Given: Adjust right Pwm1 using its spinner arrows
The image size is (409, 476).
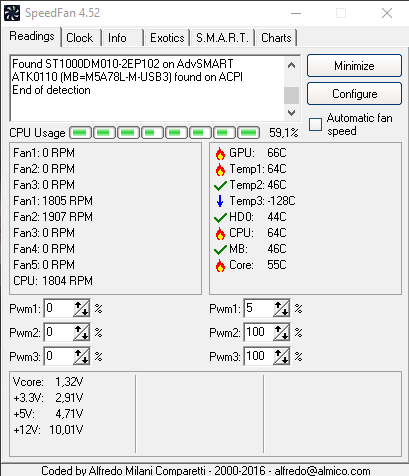Looking at the screenshot, I should [x=282, y=308].
